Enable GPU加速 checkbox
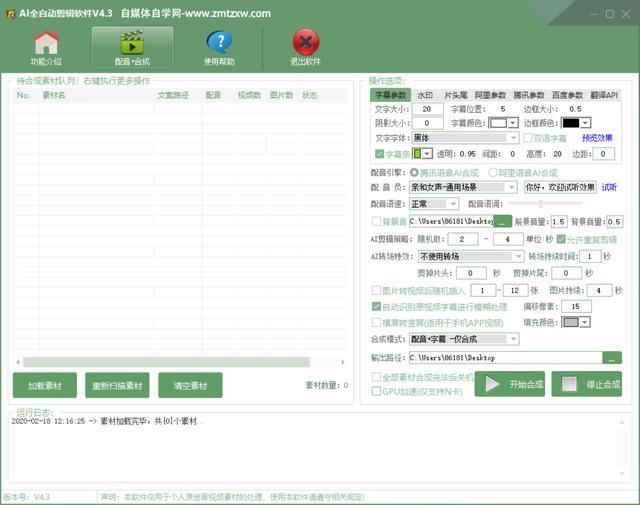The image size is (640, 505). [x=376, y=391]
